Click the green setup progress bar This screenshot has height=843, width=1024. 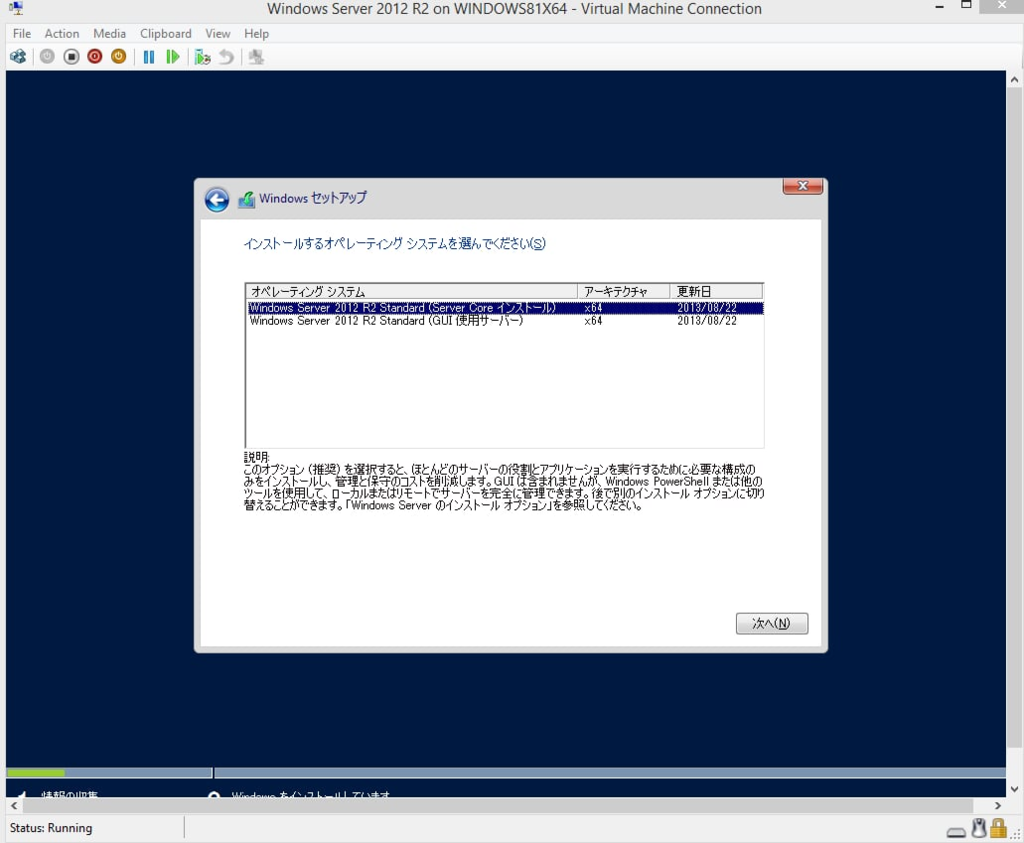pos(36,773)
